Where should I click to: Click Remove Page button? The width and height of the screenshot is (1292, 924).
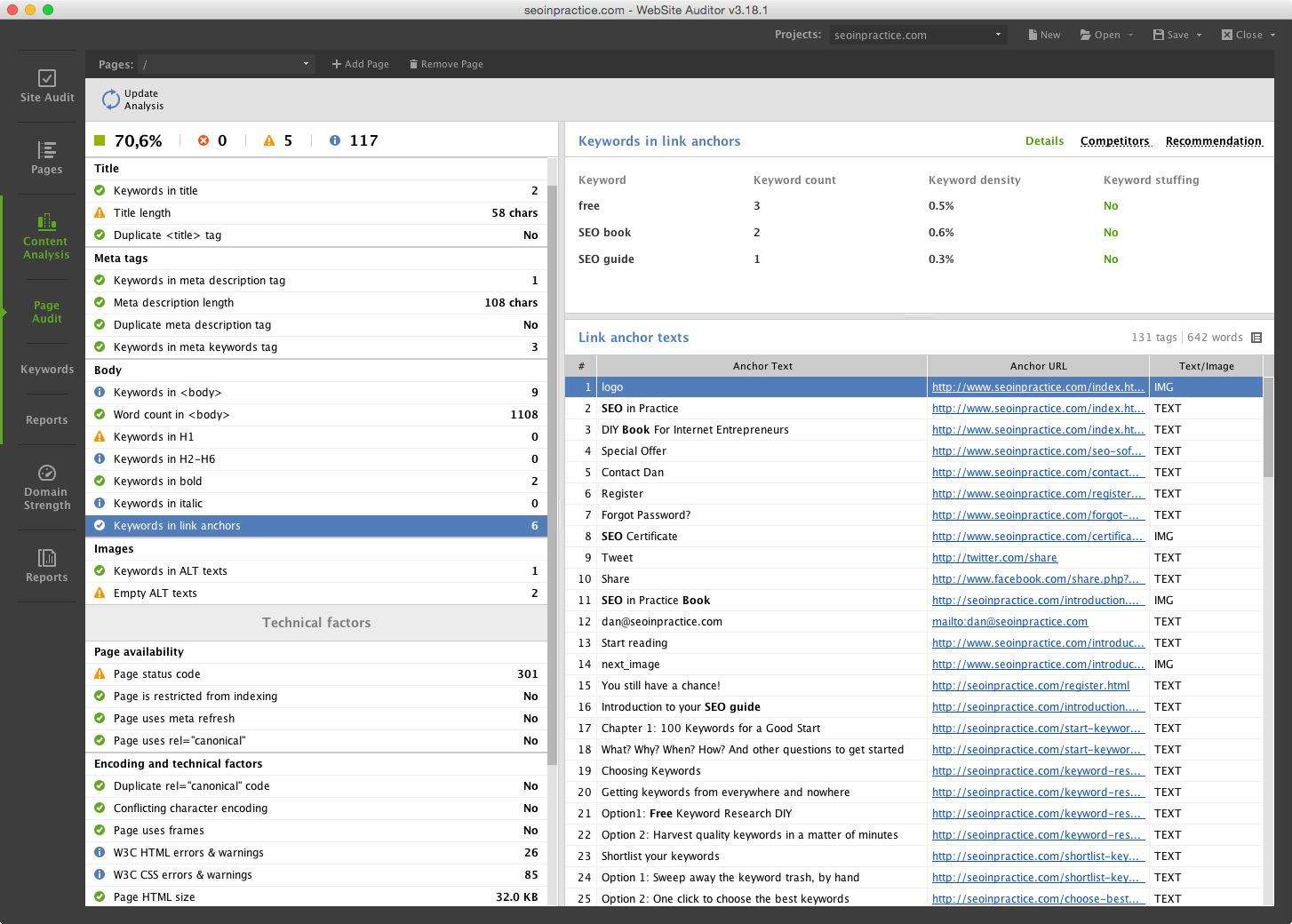click(446, 64)
